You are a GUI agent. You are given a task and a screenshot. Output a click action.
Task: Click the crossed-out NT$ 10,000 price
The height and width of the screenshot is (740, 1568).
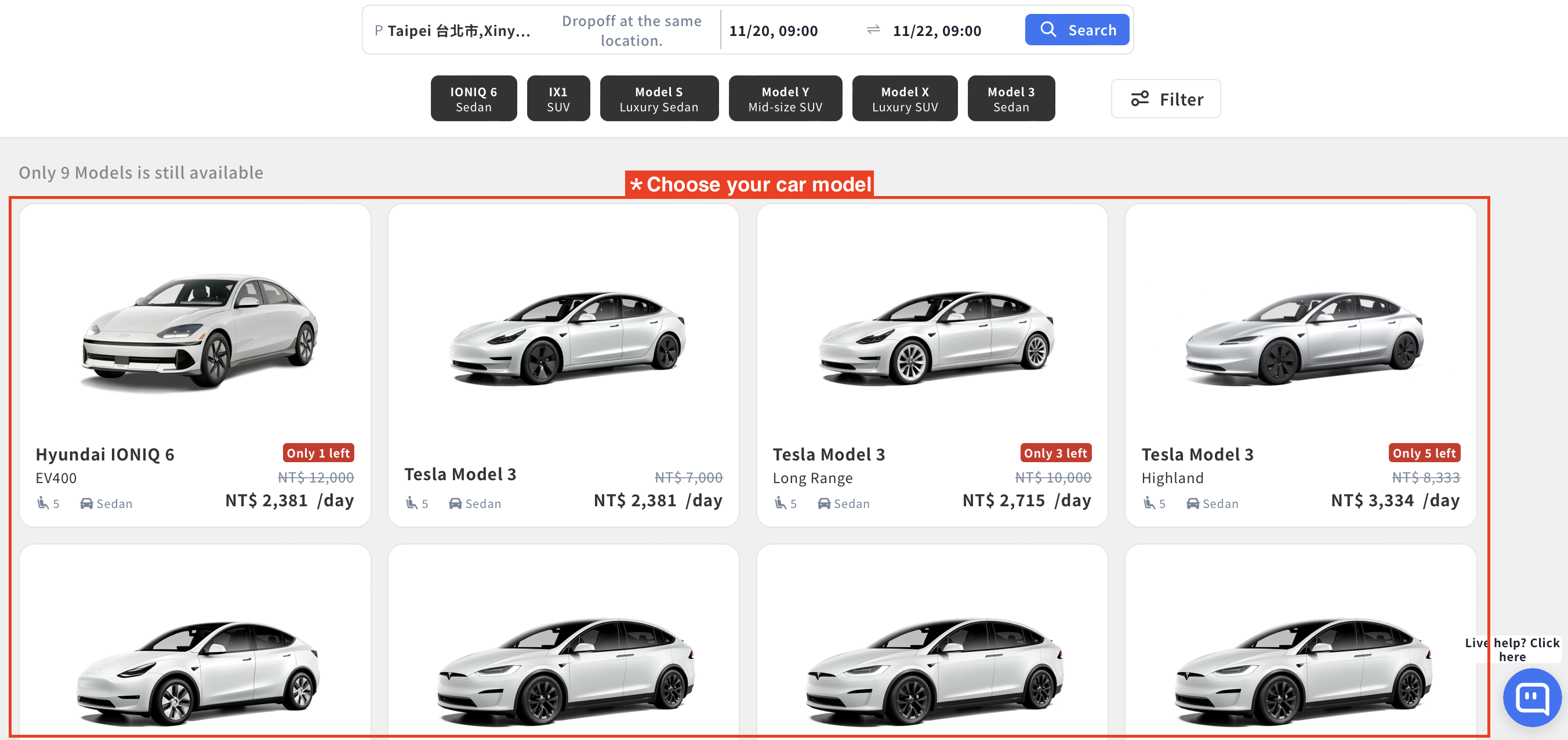coord(1053,478)
